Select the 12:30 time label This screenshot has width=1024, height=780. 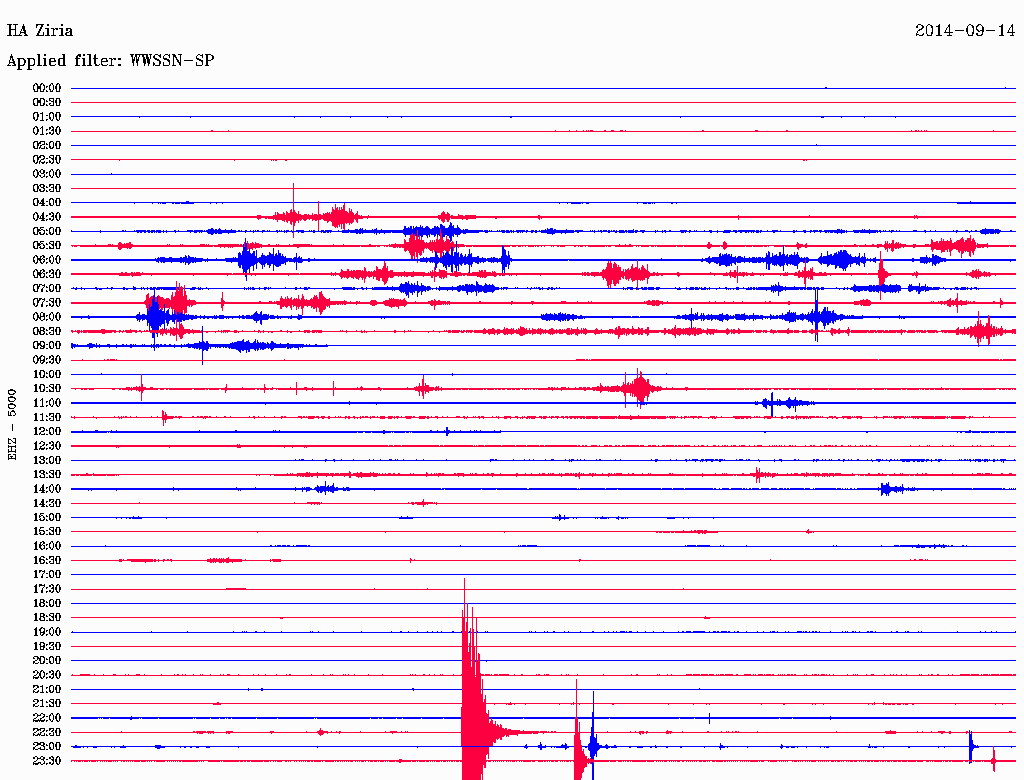click(x=47, y=446)
